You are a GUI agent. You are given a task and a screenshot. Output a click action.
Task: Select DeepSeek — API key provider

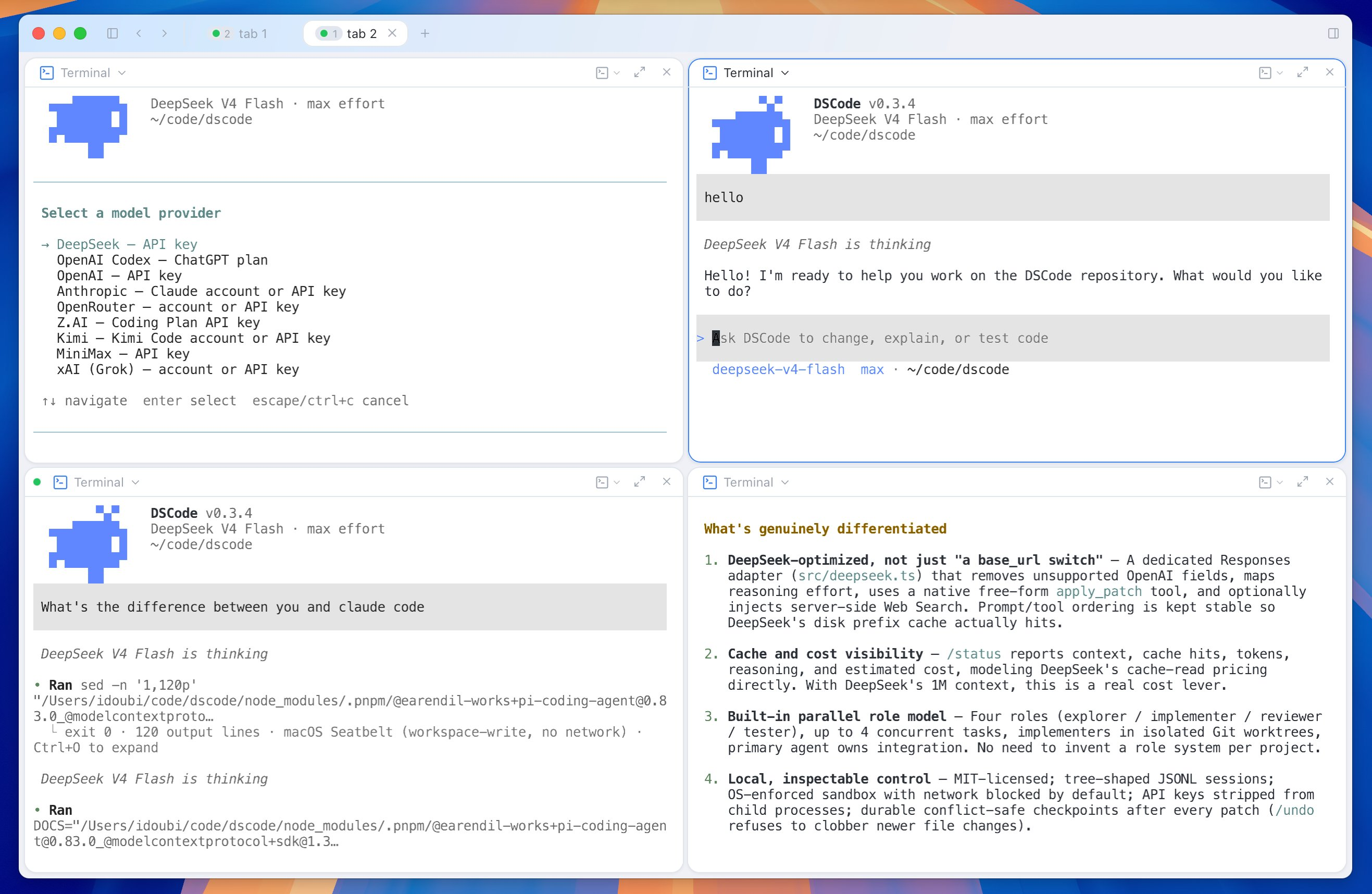[x=127, y=244]
